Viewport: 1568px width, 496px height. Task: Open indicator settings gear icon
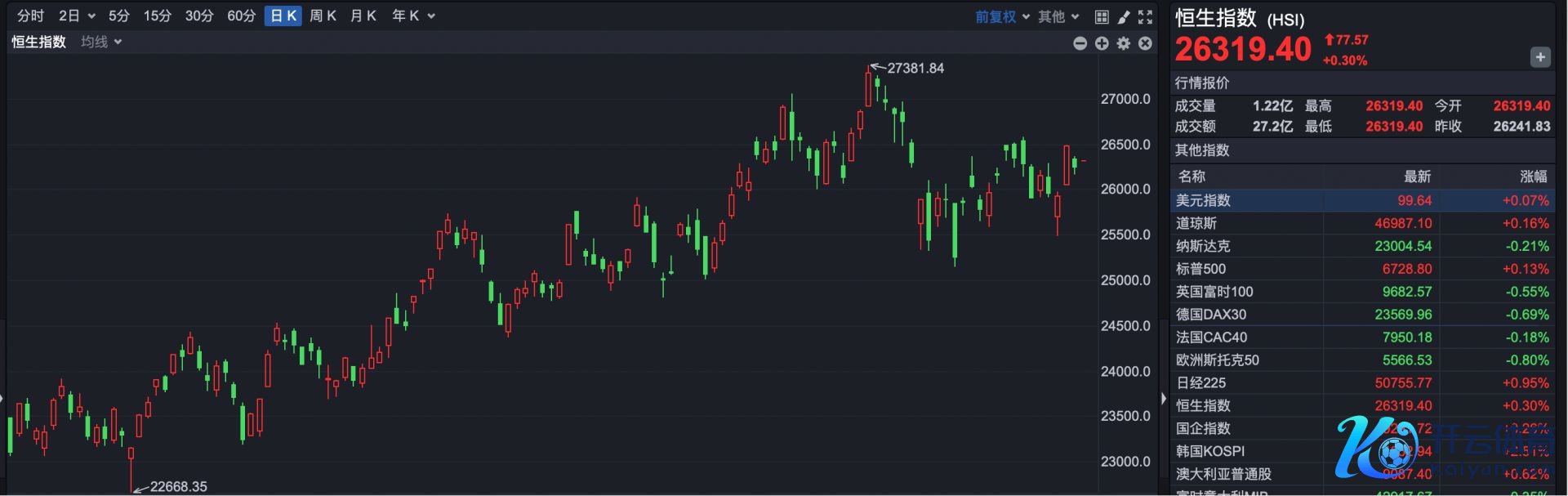coord(1124,43)
